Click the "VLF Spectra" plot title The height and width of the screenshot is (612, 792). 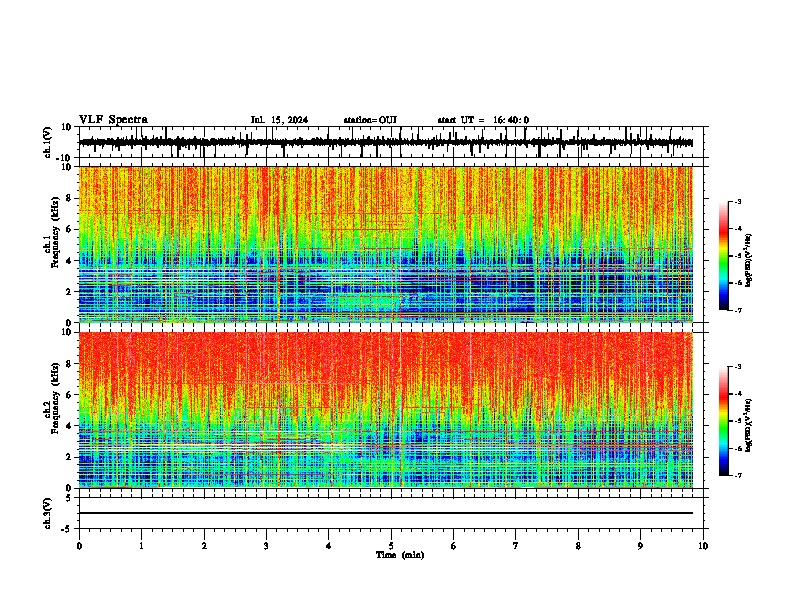click(x=113, y=120)
